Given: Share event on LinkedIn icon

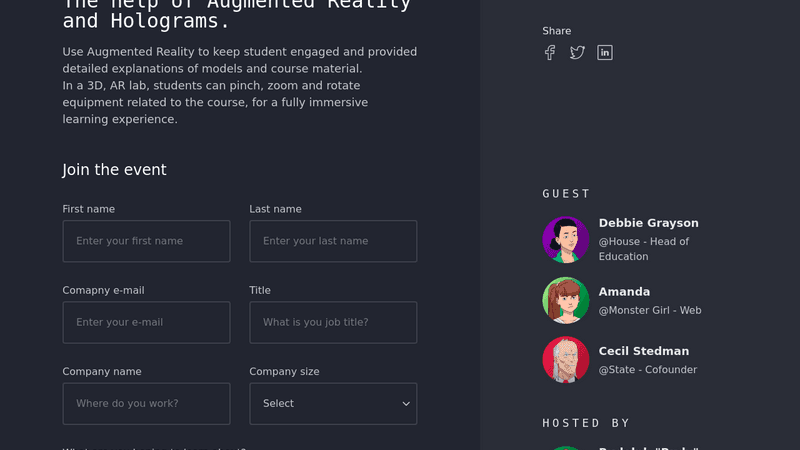Looking at the screenshot, I should click(605, 53).
